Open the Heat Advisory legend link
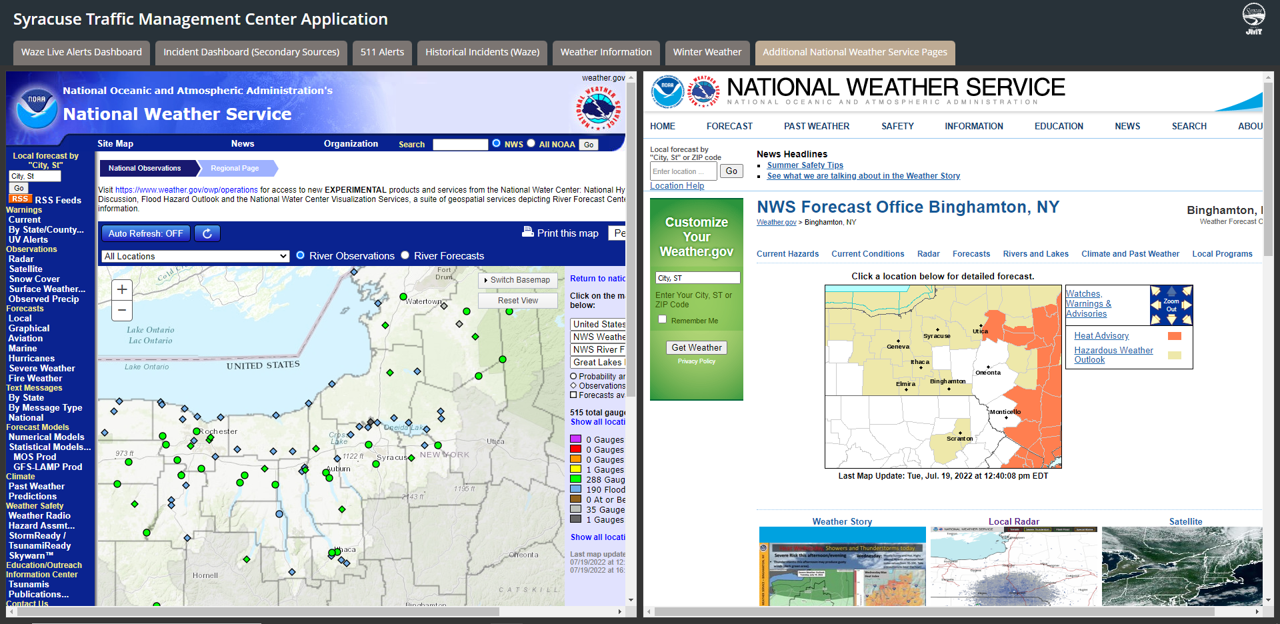 pyautogui.click(x=1101, y=336)
